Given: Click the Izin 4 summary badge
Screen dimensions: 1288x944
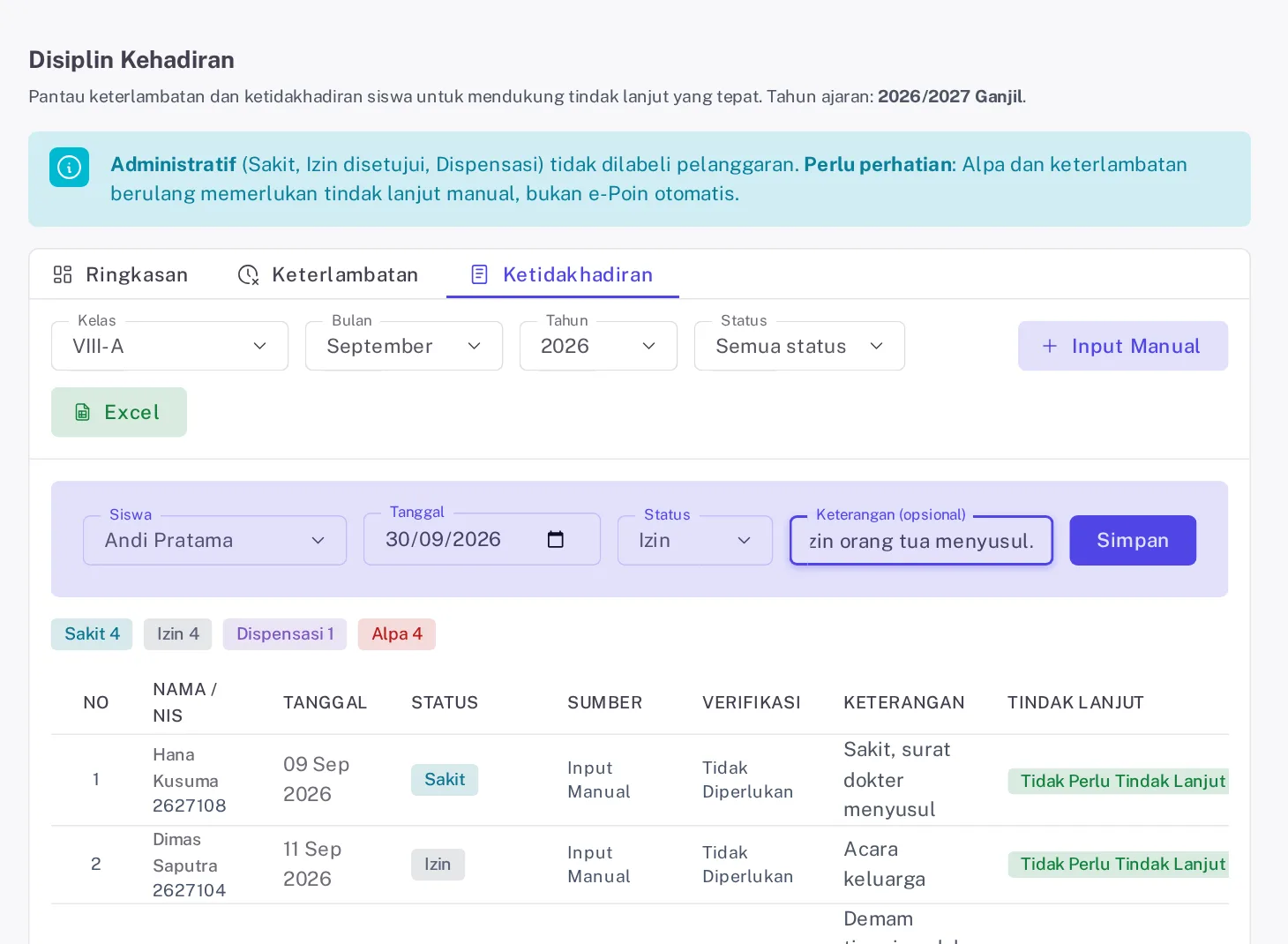Looking at the screenshot, I should (178, 634).
